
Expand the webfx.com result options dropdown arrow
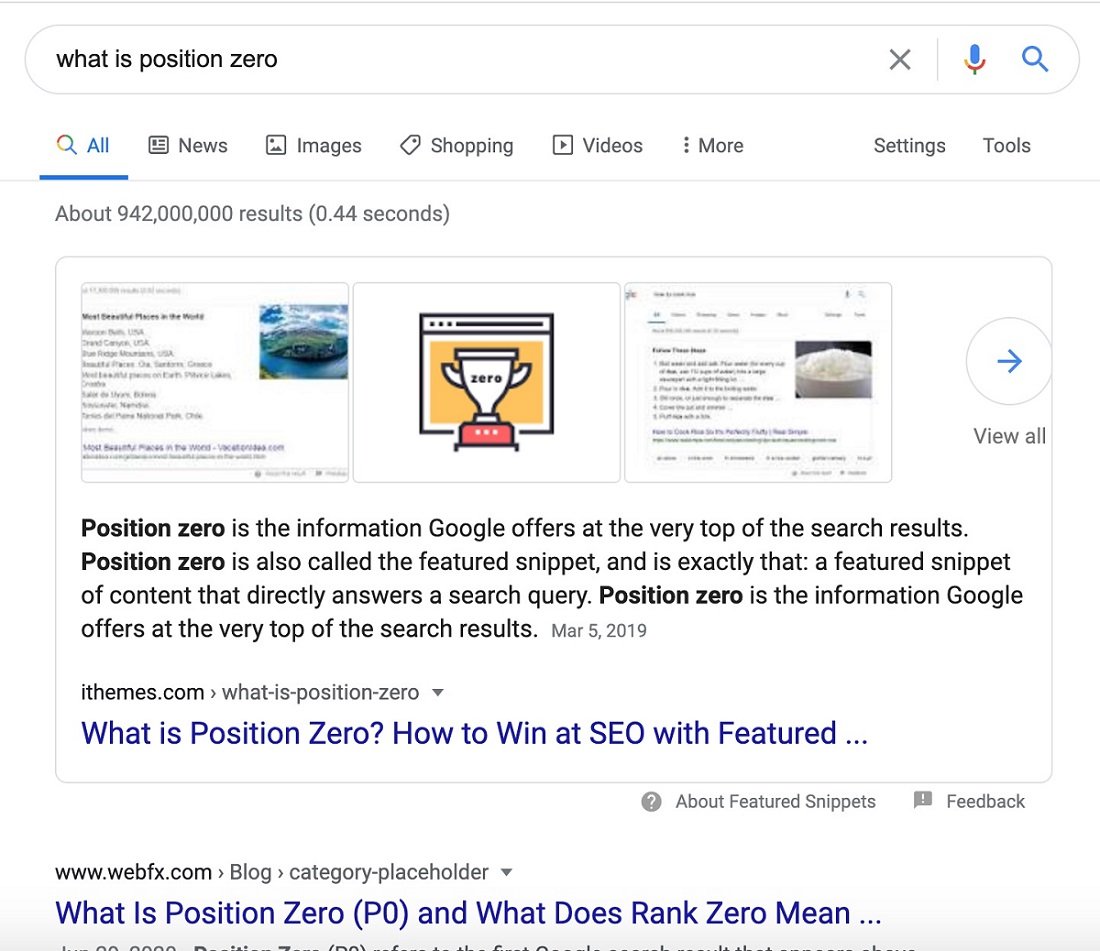pyautogui.click(x=506, y=872)
